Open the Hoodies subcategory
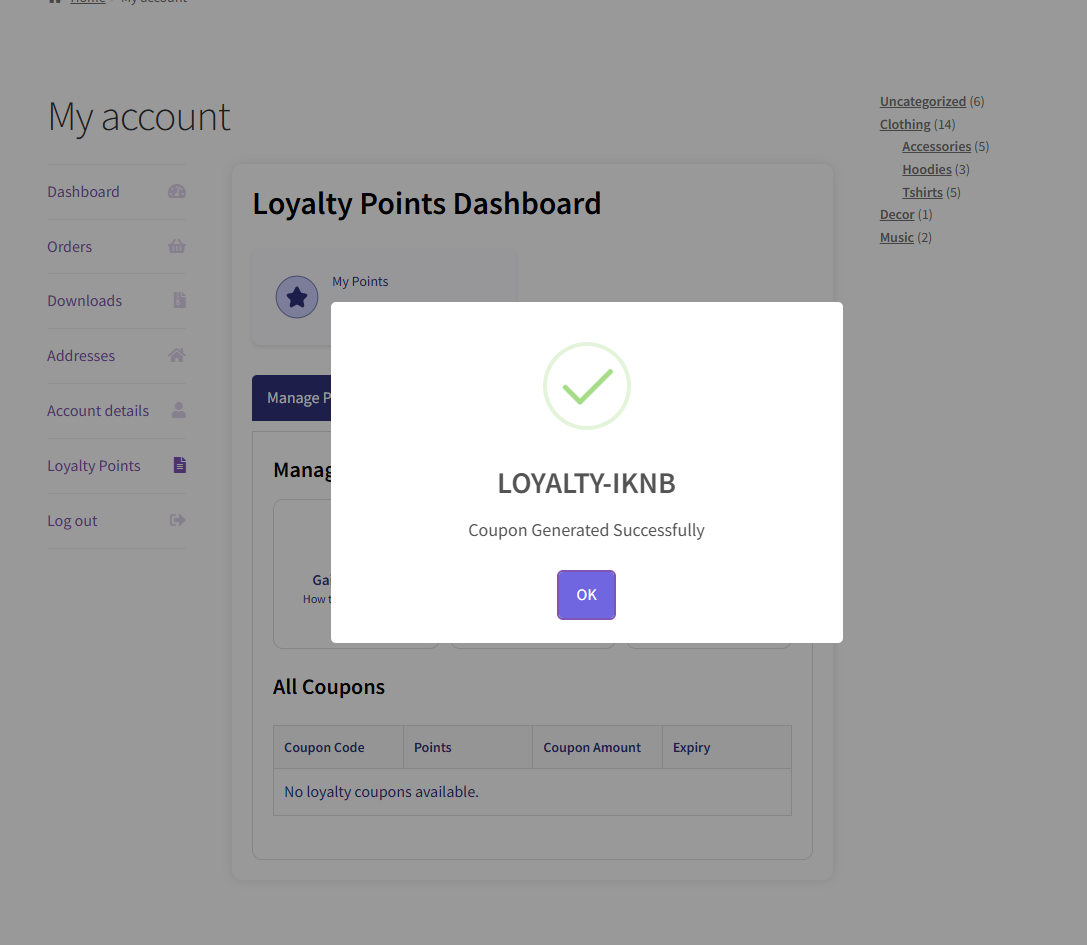The height and width of the screenshot is (945, 1087). 926,170
